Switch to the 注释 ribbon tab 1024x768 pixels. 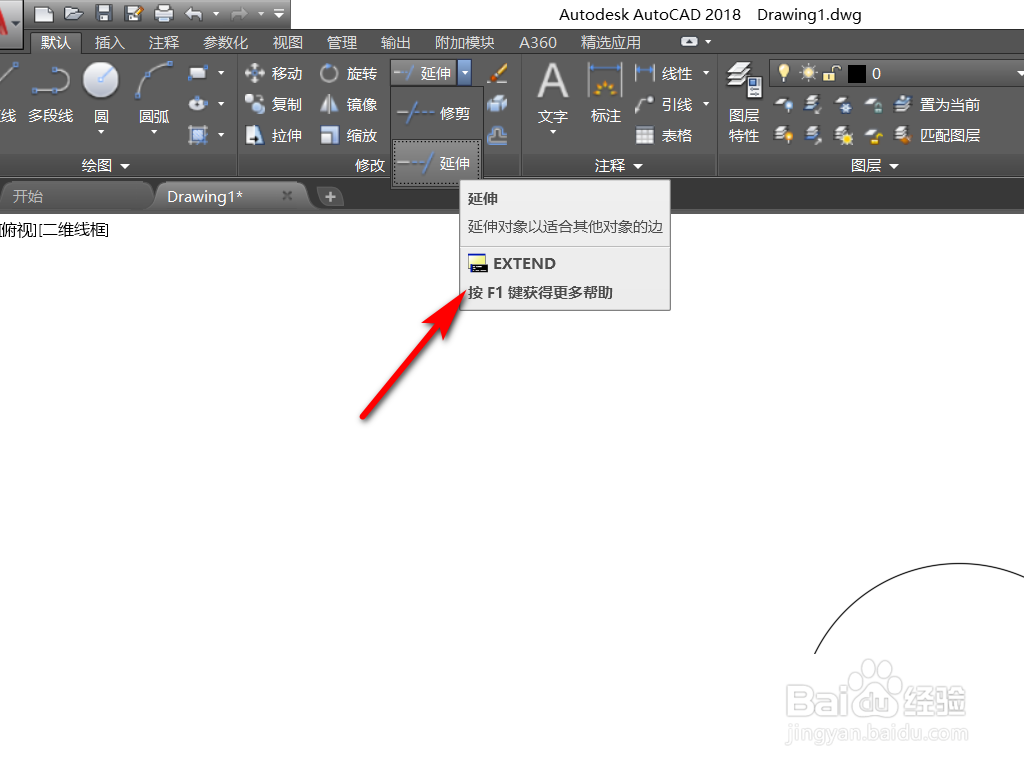click(x=163, y=42)
